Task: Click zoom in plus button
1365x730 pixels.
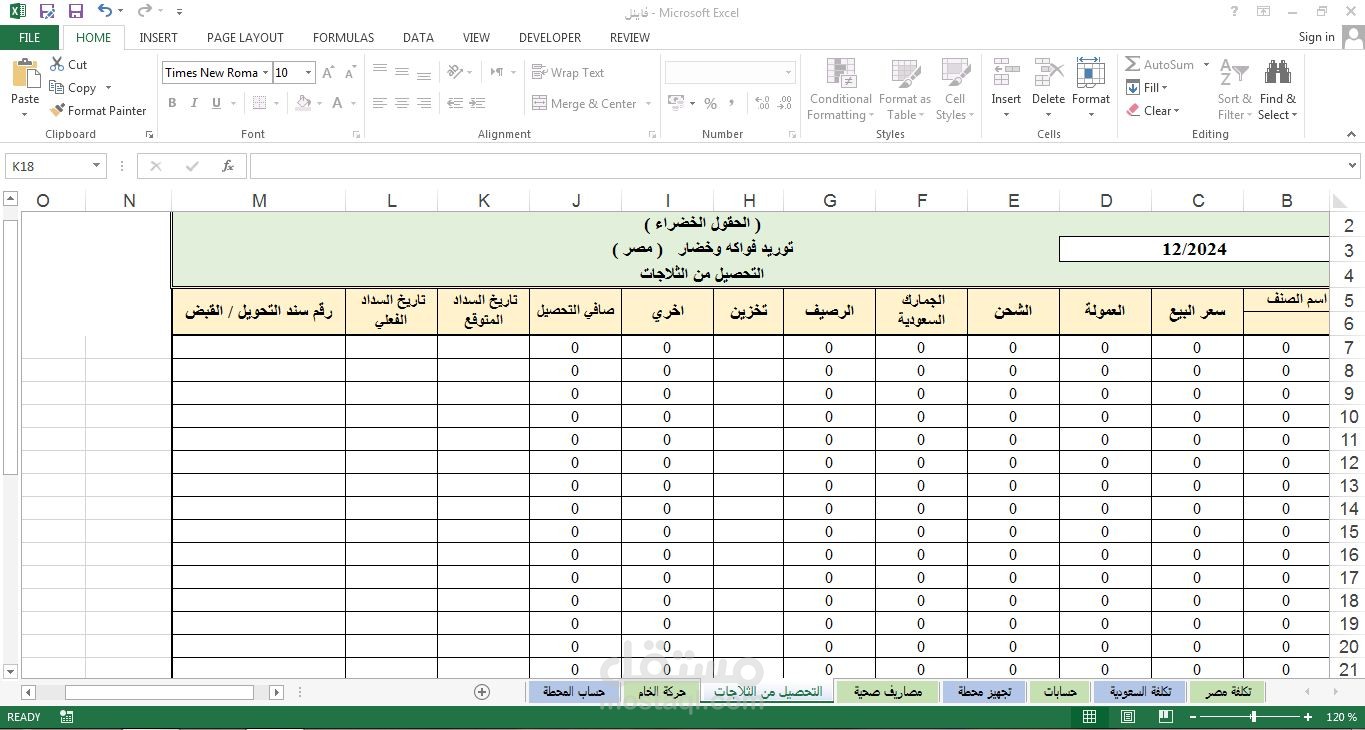Action: [1307, 717]
